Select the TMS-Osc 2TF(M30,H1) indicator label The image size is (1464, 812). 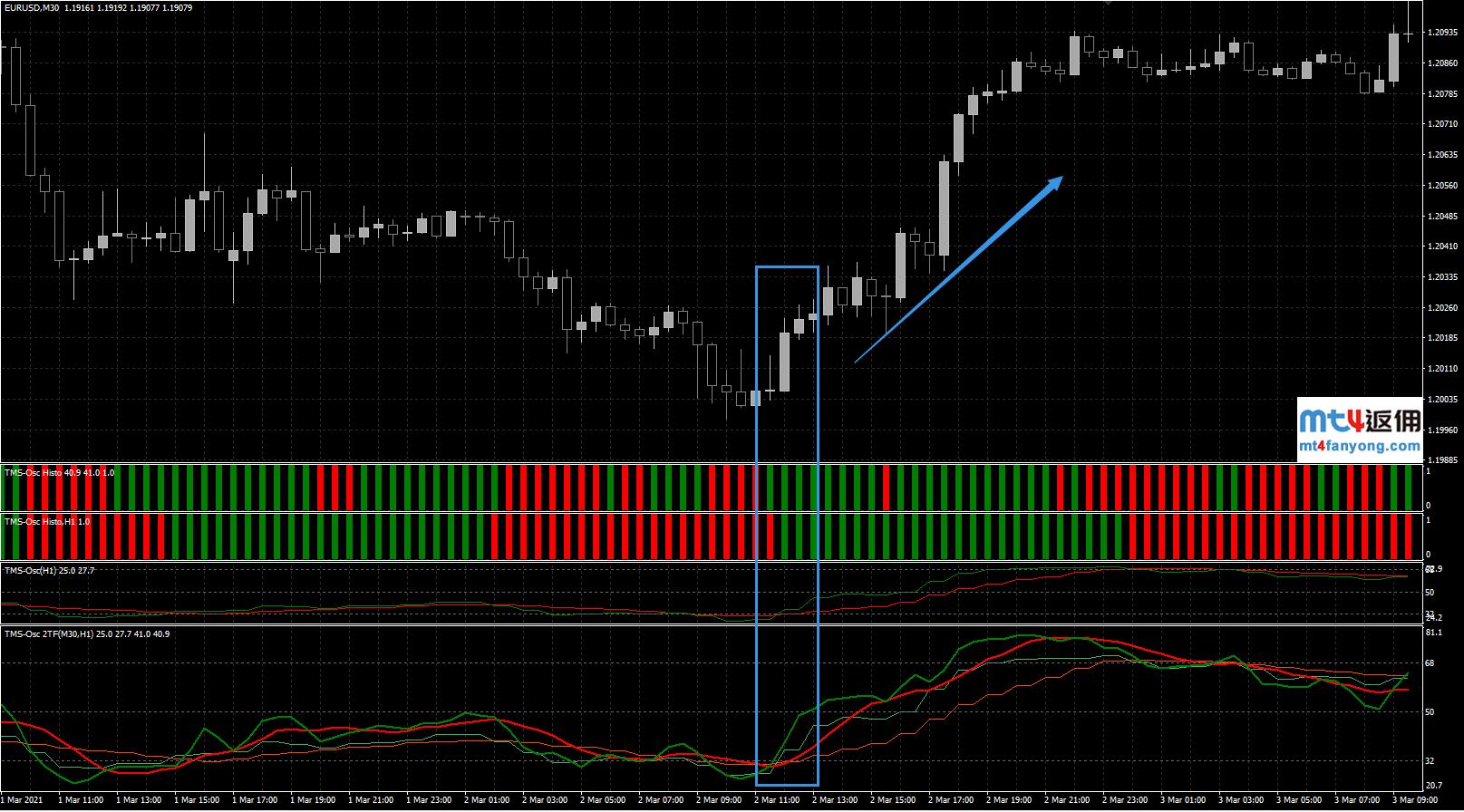pyautogui.click(x=86, y=634)
